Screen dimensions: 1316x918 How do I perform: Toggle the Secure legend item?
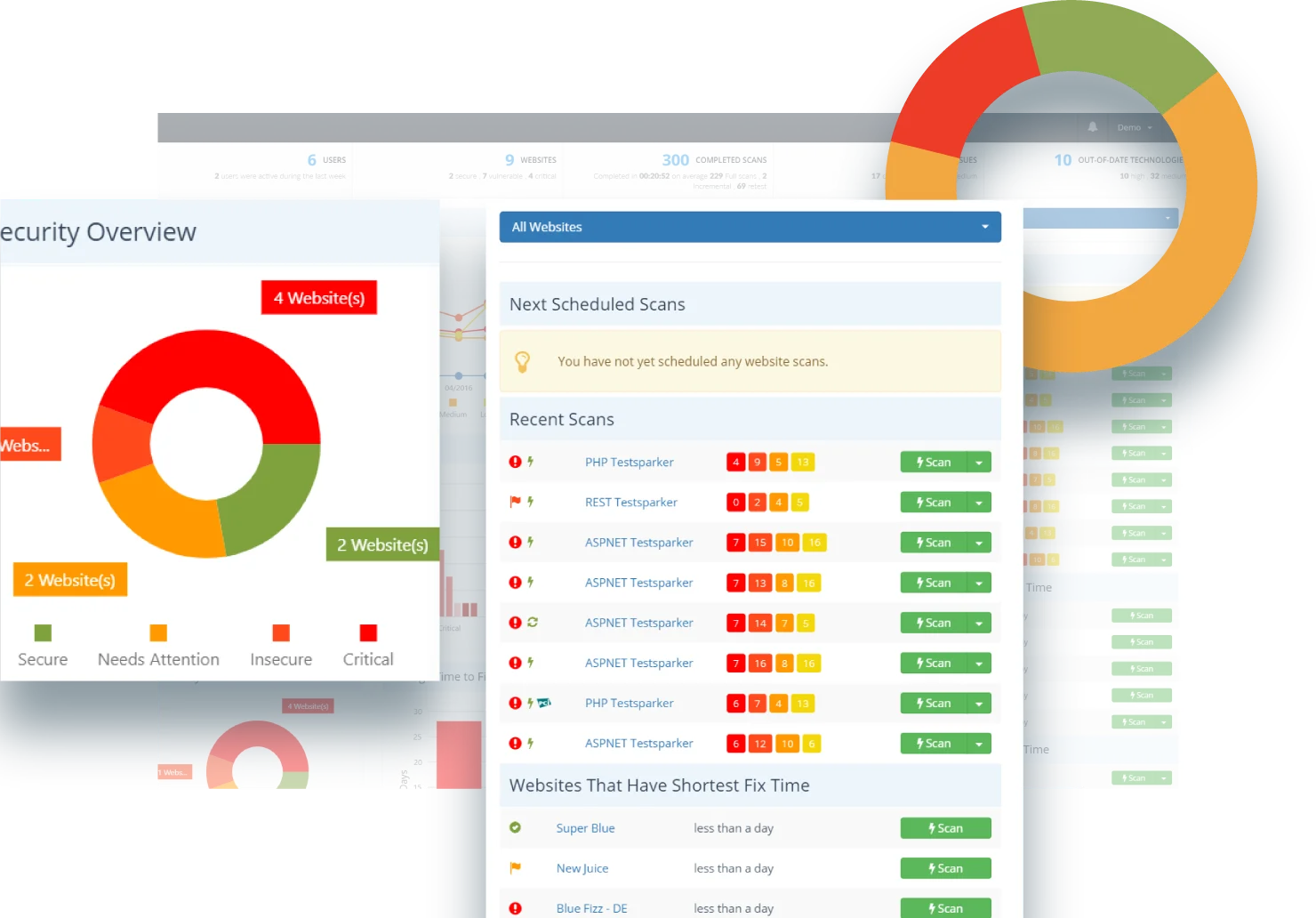click(x=43, y=646)
